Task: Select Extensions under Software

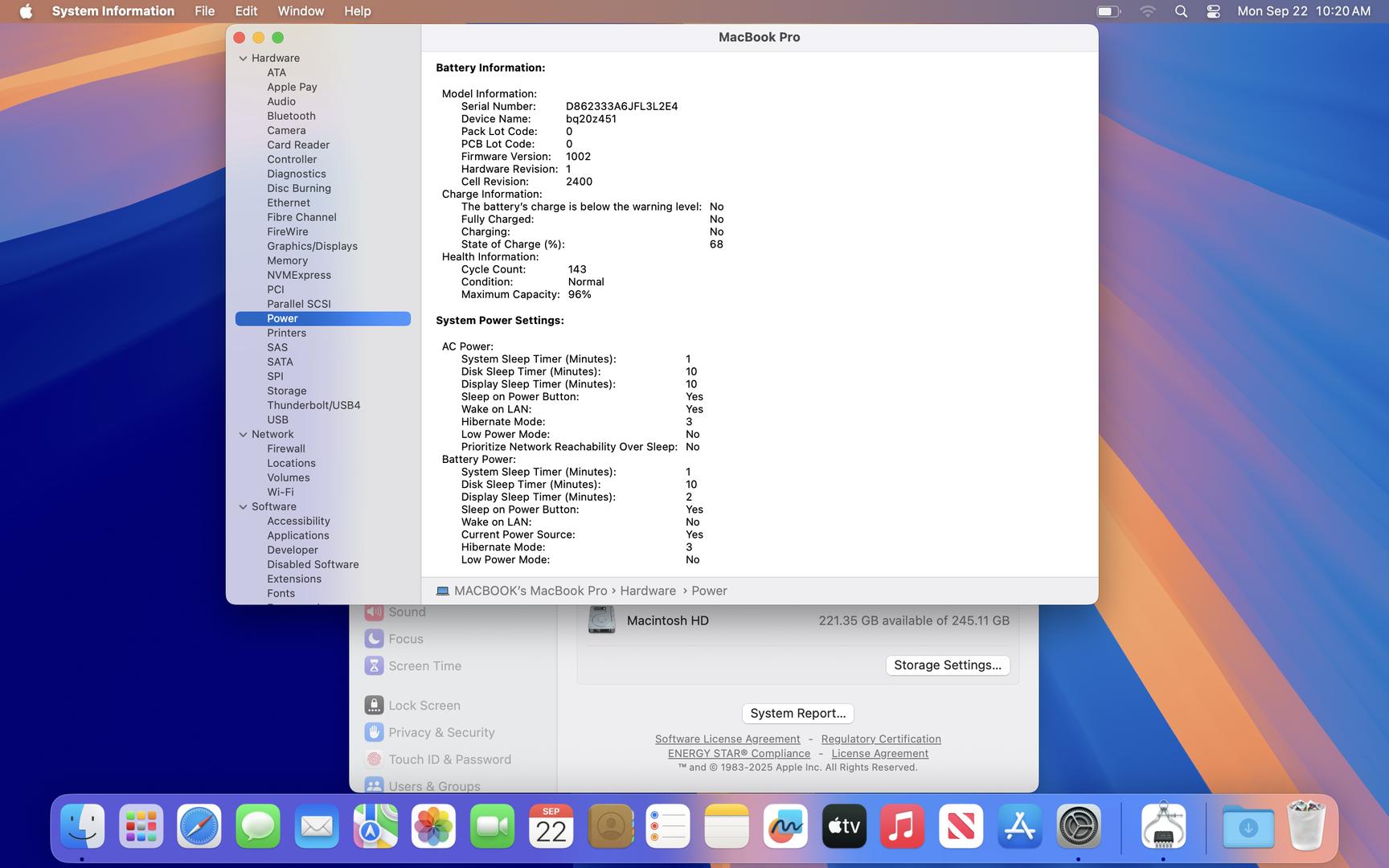Action: click(294, 579)
